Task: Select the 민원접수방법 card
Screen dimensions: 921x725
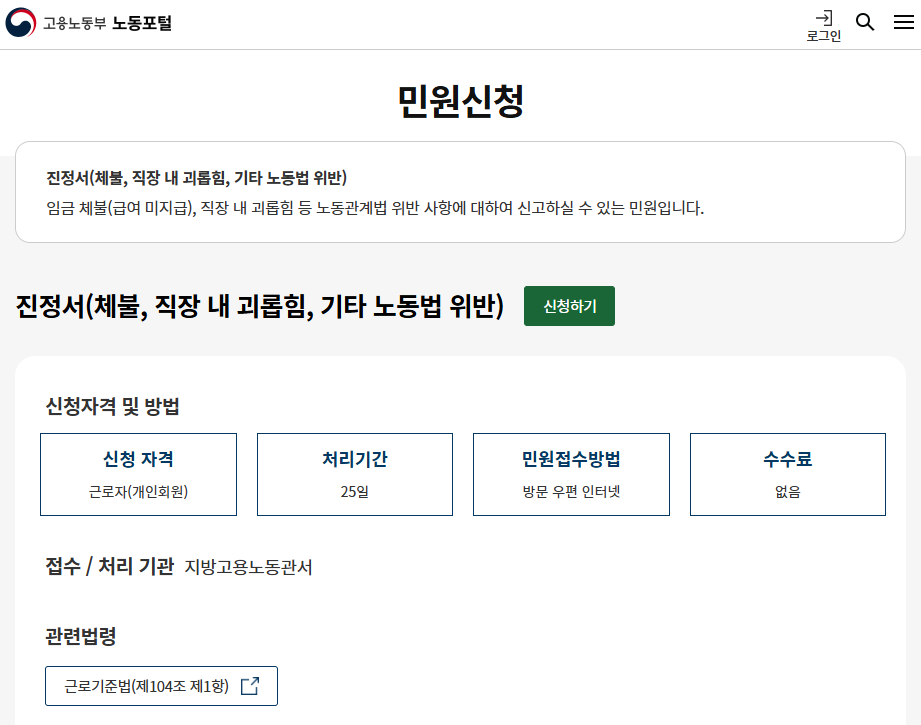Action: [x=571, y=474]
